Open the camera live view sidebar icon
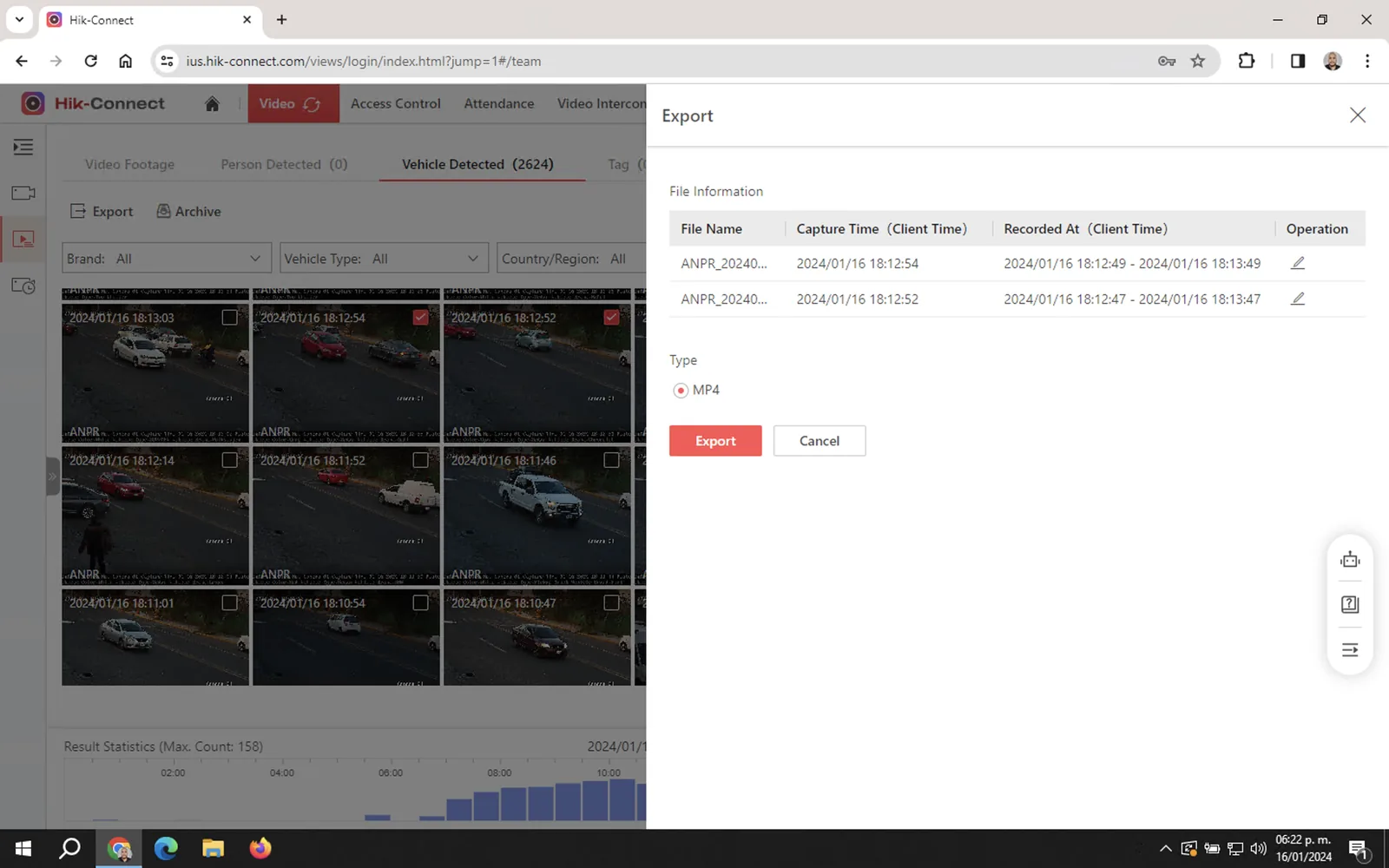1389x868 pixels. coord(23,193)
